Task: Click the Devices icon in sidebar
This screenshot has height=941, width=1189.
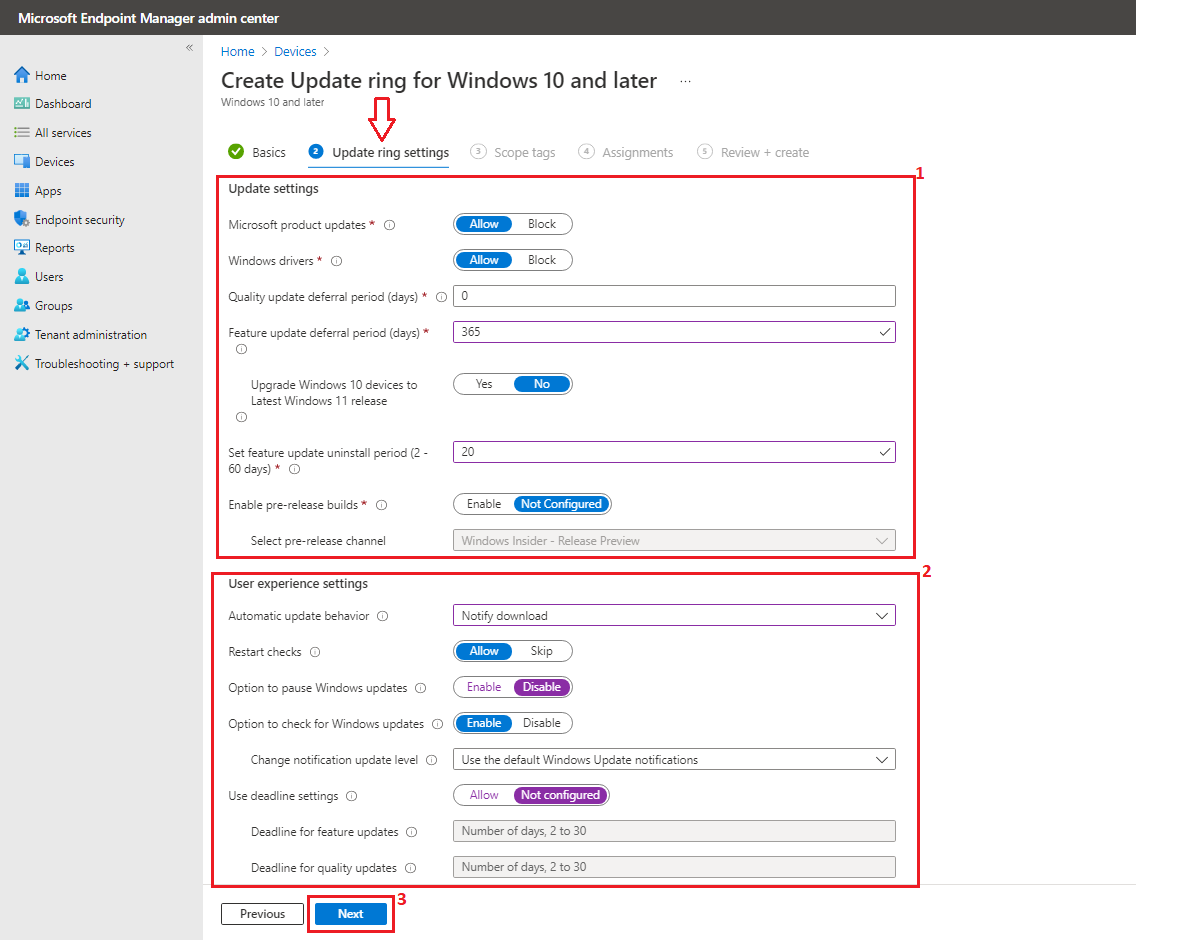Action: point(22,162)
